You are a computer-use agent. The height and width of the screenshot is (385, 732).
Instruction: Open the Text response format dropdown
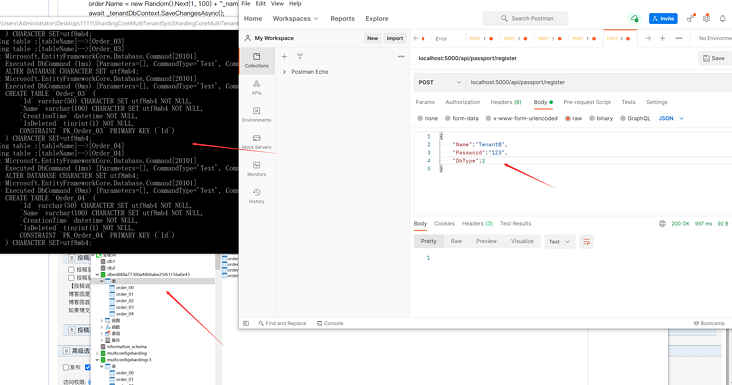point(560,242)
